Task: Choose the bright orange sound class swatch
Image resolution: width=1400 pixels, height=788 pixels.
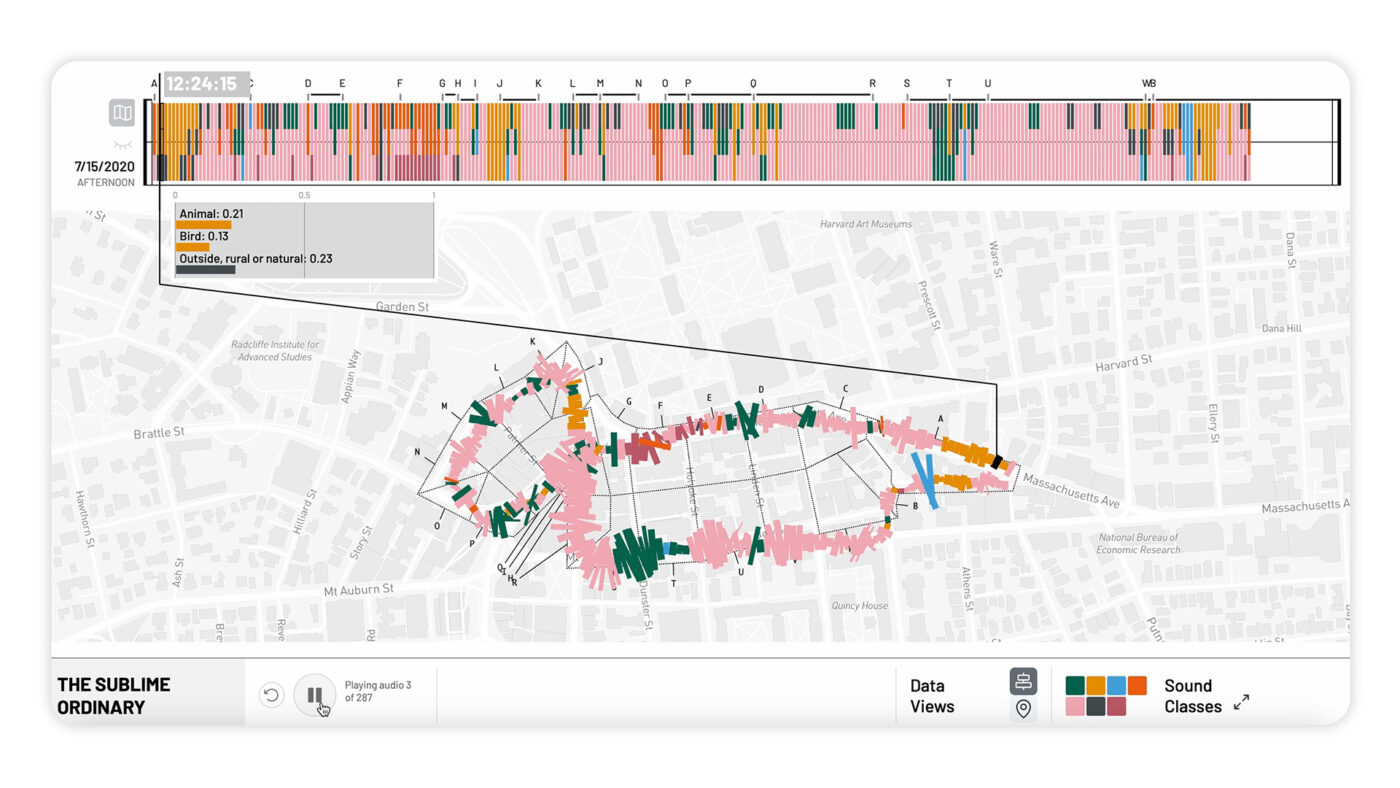Action: click(1137, 685)
